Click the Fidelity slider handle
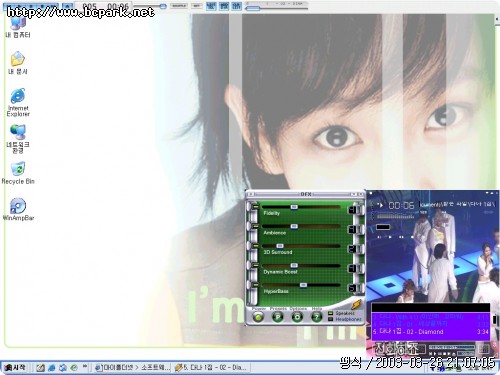This screenshot has height=375, width=500. tap(294, 207)
